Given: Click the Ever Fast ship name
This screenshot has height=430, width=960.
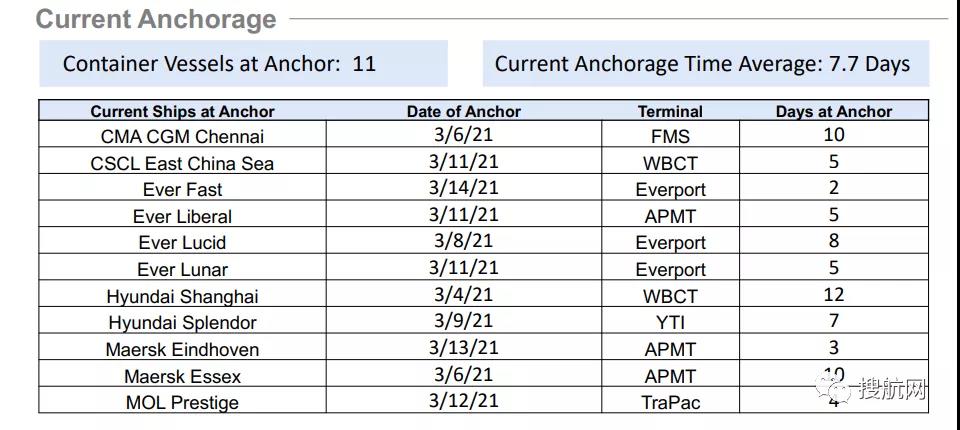Looking at the screenshot, I should click(183, 190).
